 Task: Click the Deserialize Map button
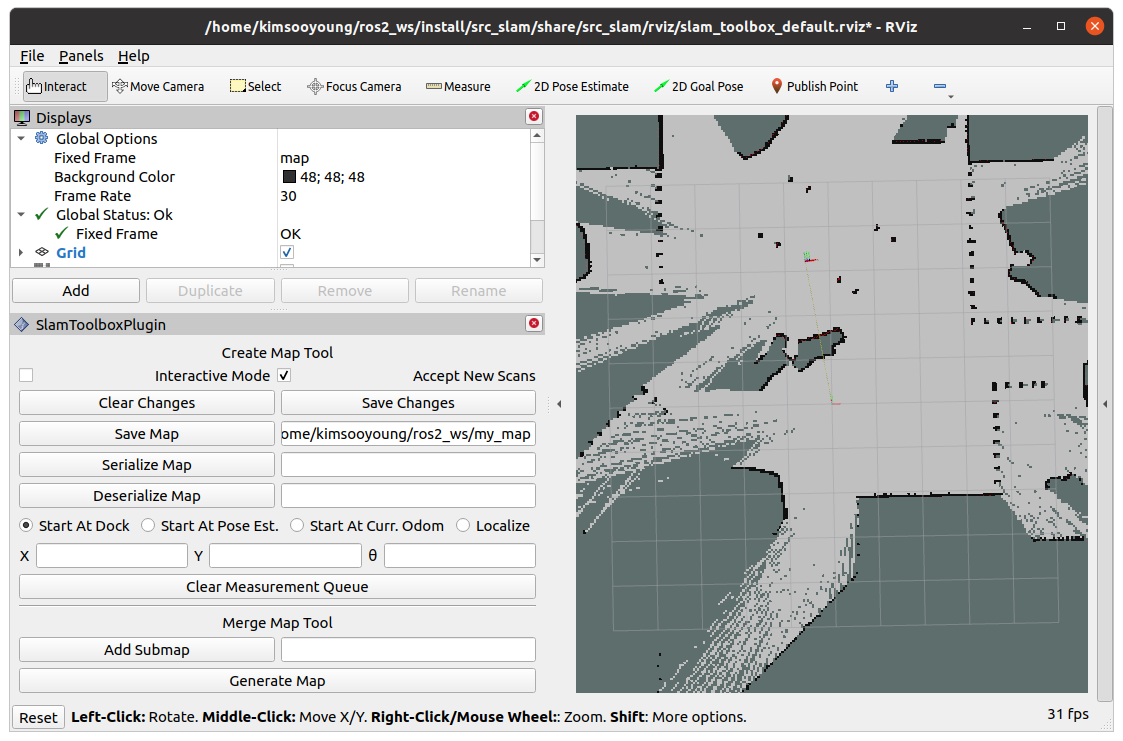point(147,495)
